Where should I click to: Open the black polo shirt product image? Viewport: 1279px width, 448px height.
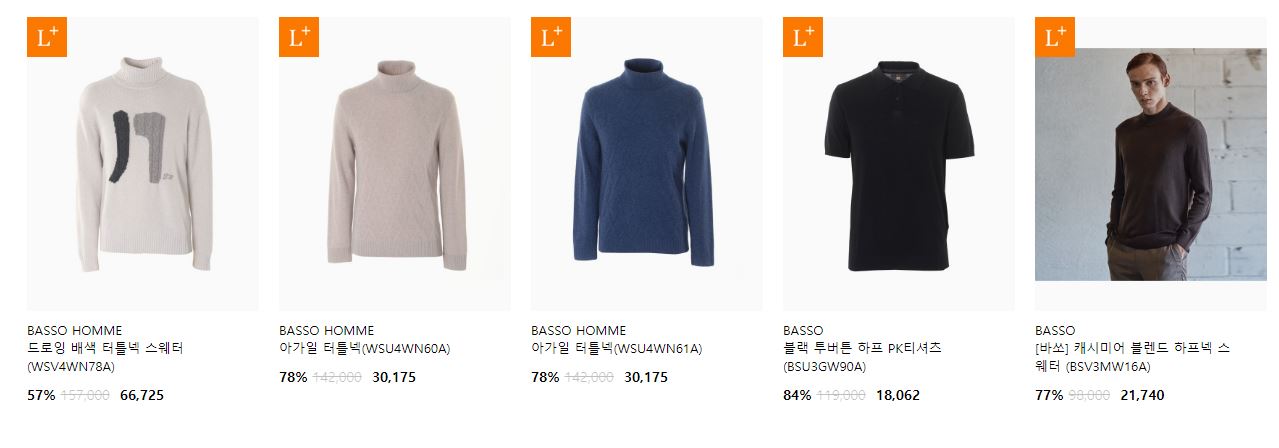(899, 164)
